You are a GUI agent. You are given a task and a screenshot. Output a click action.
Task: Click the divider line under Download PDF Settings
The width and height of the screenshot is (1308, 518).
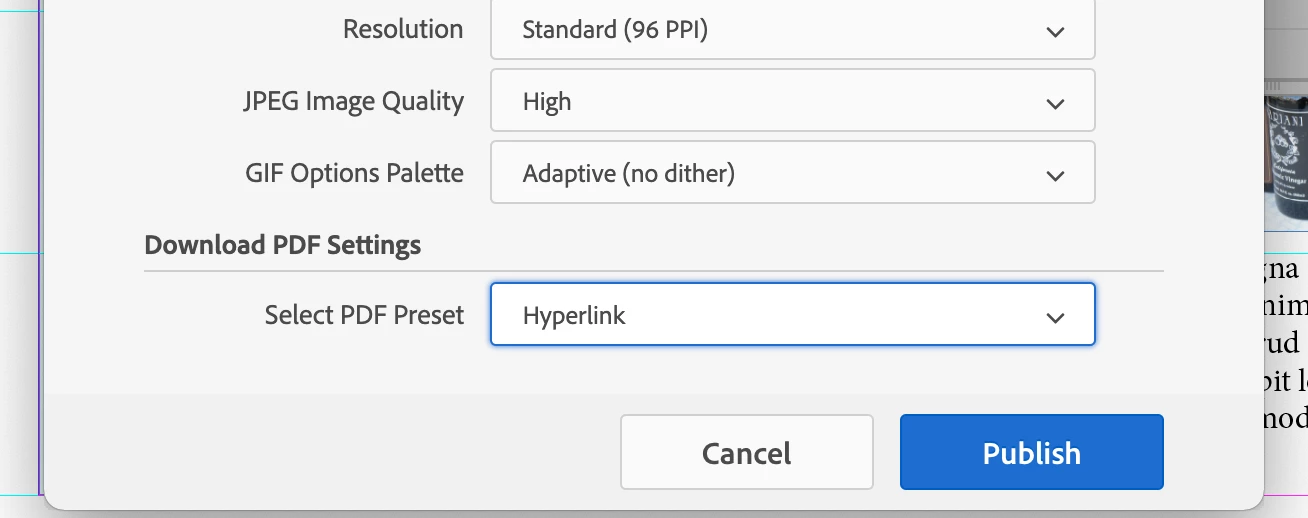653,271
